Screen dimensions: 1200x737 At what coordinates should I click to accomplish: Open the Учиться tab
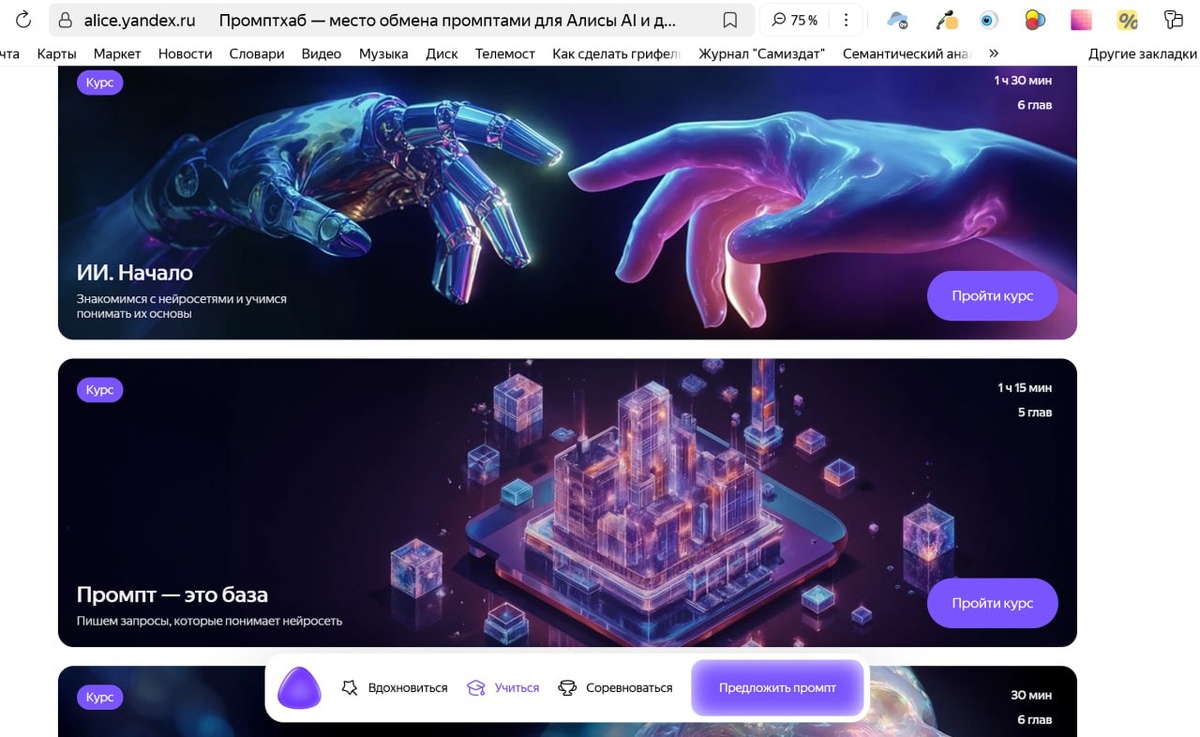pos(504,688)
